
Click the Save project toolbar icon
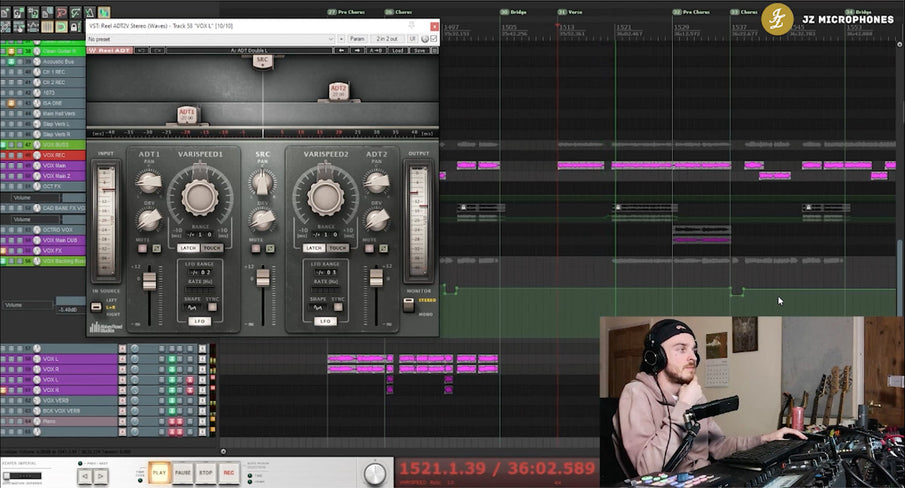(33, 12)
